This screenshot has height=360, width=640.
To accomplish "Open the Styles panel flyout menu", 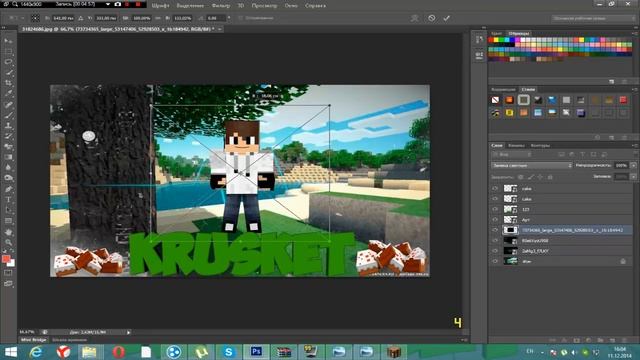I will click(x=635, y=89).
